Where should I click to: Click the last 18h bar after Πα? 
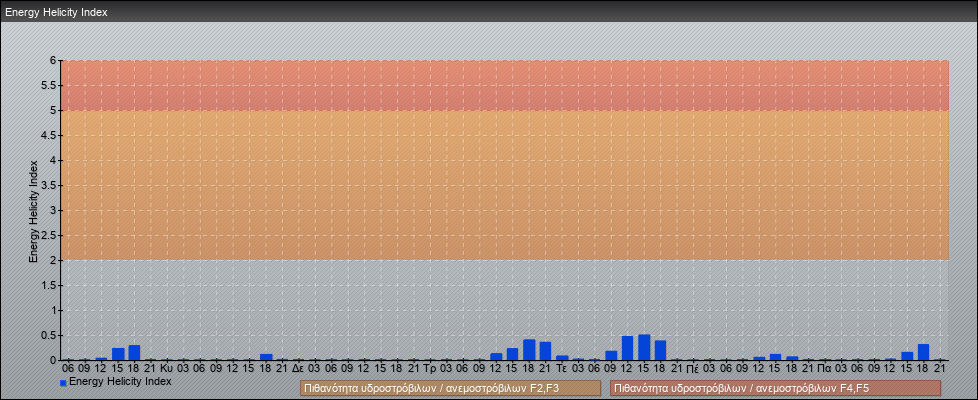click(924, 352)
